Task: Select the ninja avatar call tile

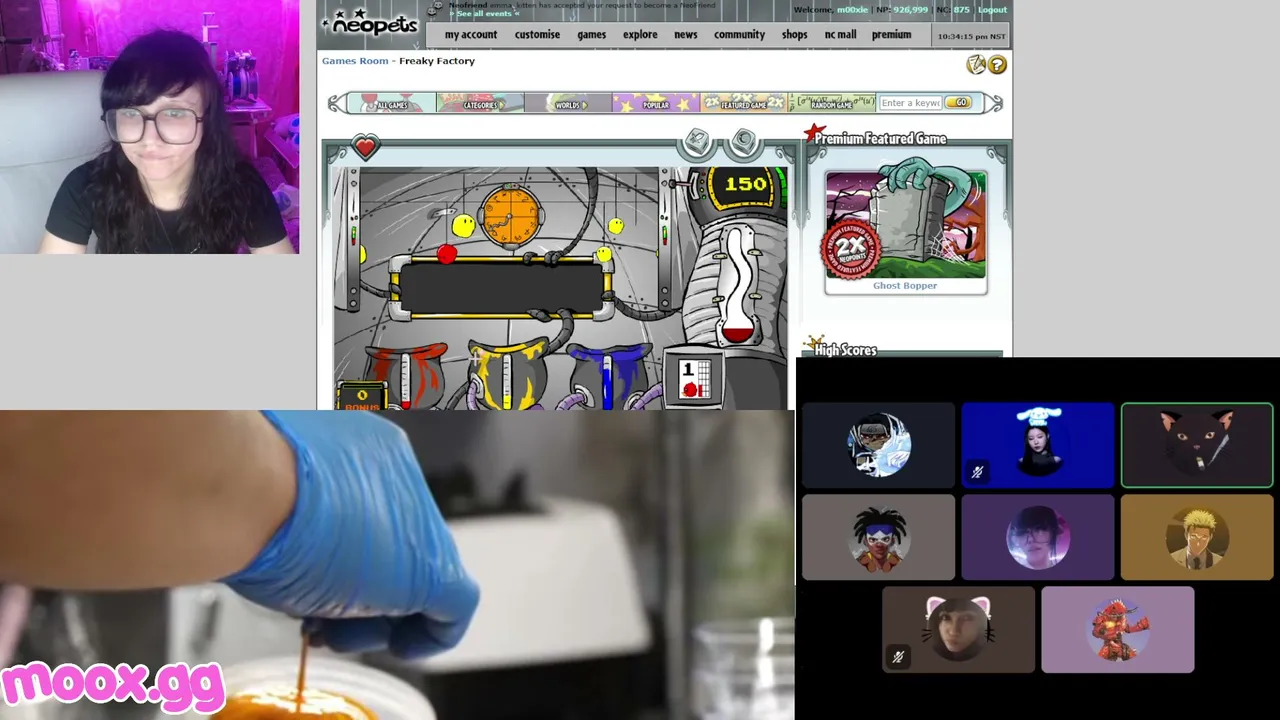Action: coord(878,445)
